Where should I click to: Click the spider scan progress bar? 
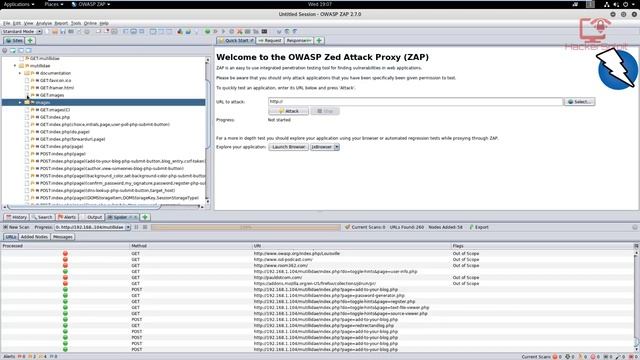click(245, 227)
